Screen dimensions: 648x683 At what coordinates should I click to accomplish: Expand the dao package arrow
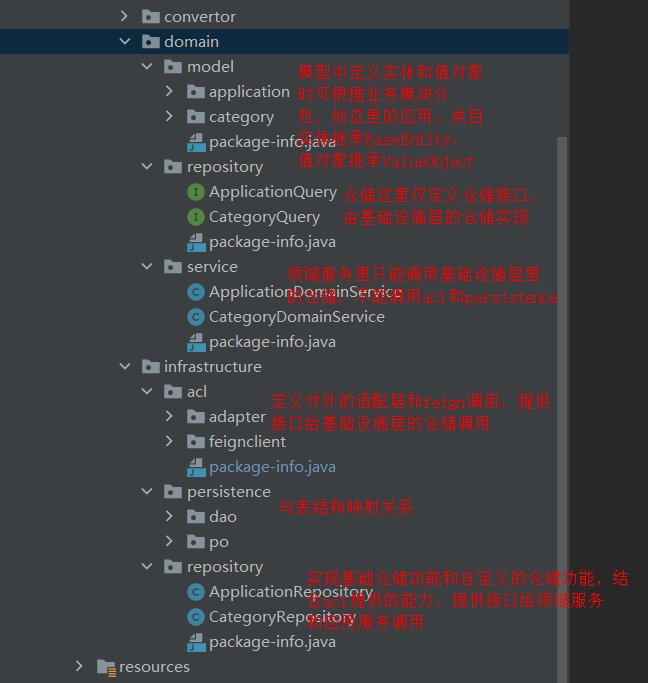[169, 517]
